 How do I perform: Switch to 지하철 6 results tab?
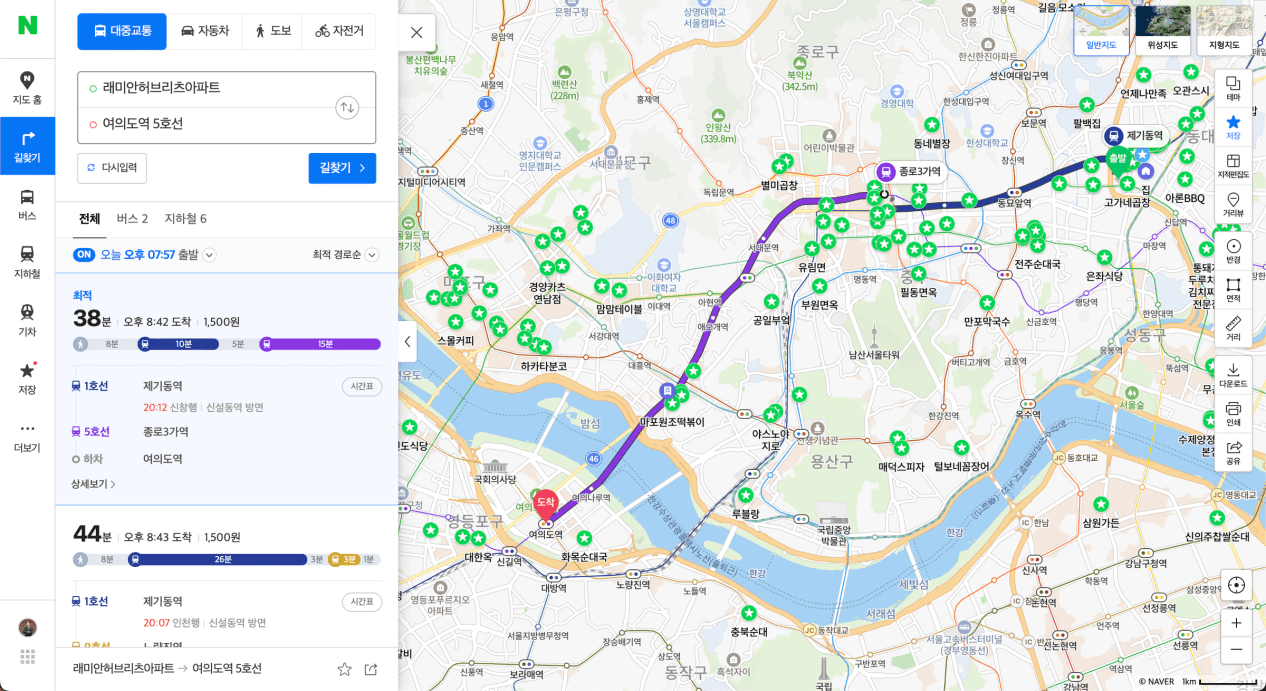pyautogui.click(x=186, y=219)
